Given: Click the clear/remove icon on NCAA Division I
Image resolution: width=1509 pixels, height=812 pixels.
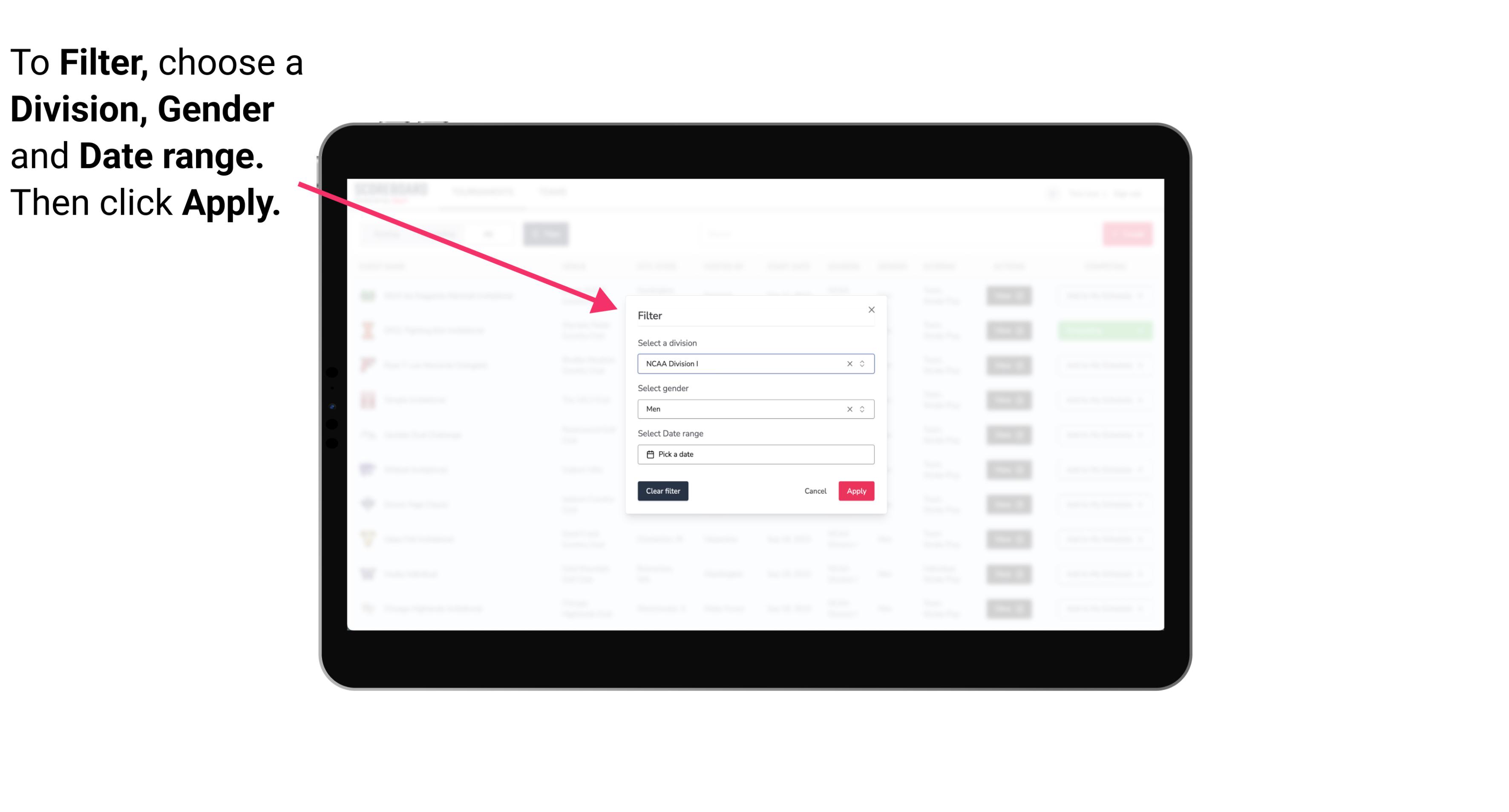Looking at the screenshot, I should pyautogui.click(x=848, y=364).
